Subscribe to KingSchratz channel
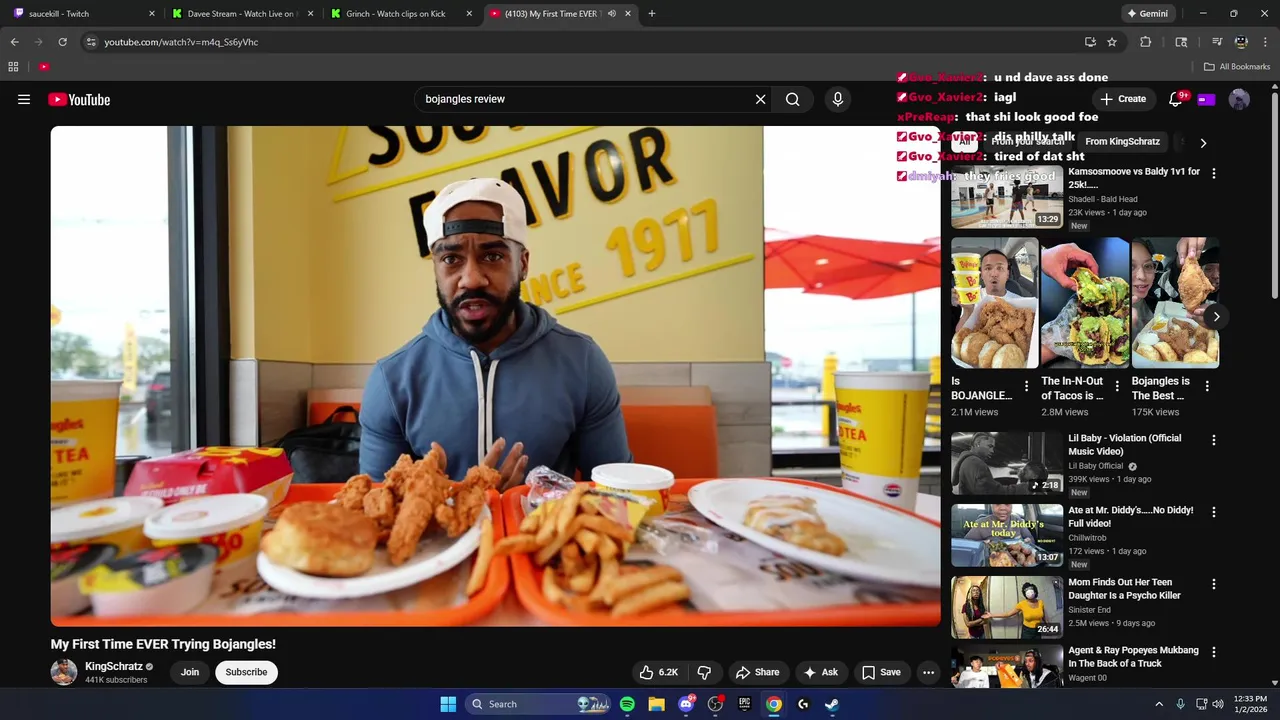Screen dimensions: 1280x720 point(246,672)
